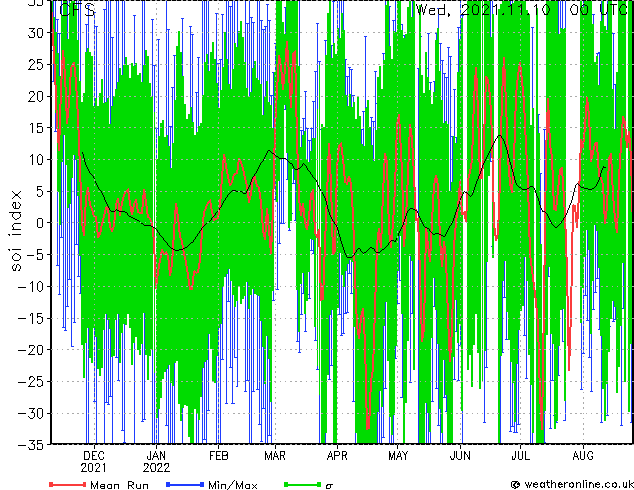Click the 'APR' x-axis label
Viewport: 634px width, 490px height.
337,456
